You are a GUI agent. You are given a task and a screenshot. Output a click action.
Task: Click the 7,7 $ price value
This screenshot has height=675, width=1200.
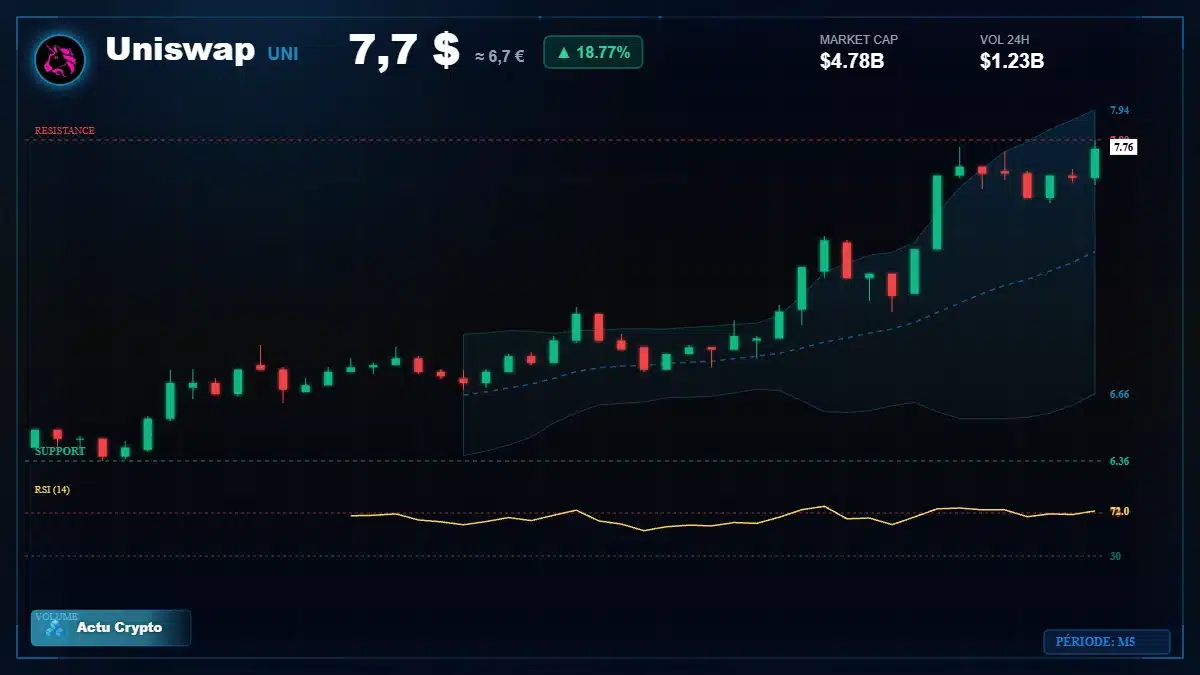pos(404,50)
